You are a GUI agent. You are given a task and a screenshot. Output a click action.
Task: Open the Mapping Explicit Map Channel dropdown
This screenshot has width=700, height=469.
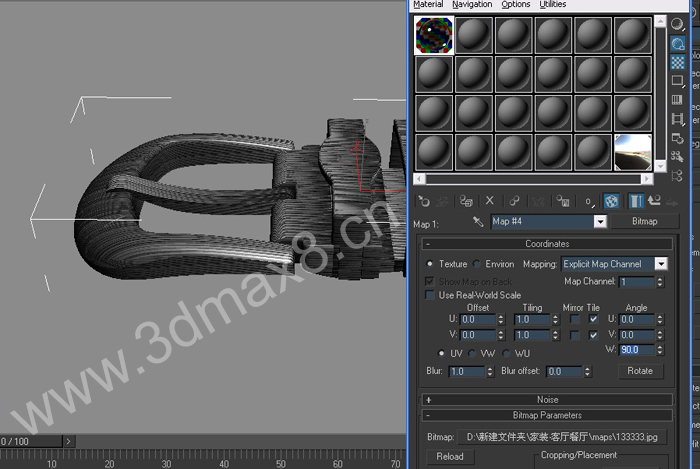point(661,264)
